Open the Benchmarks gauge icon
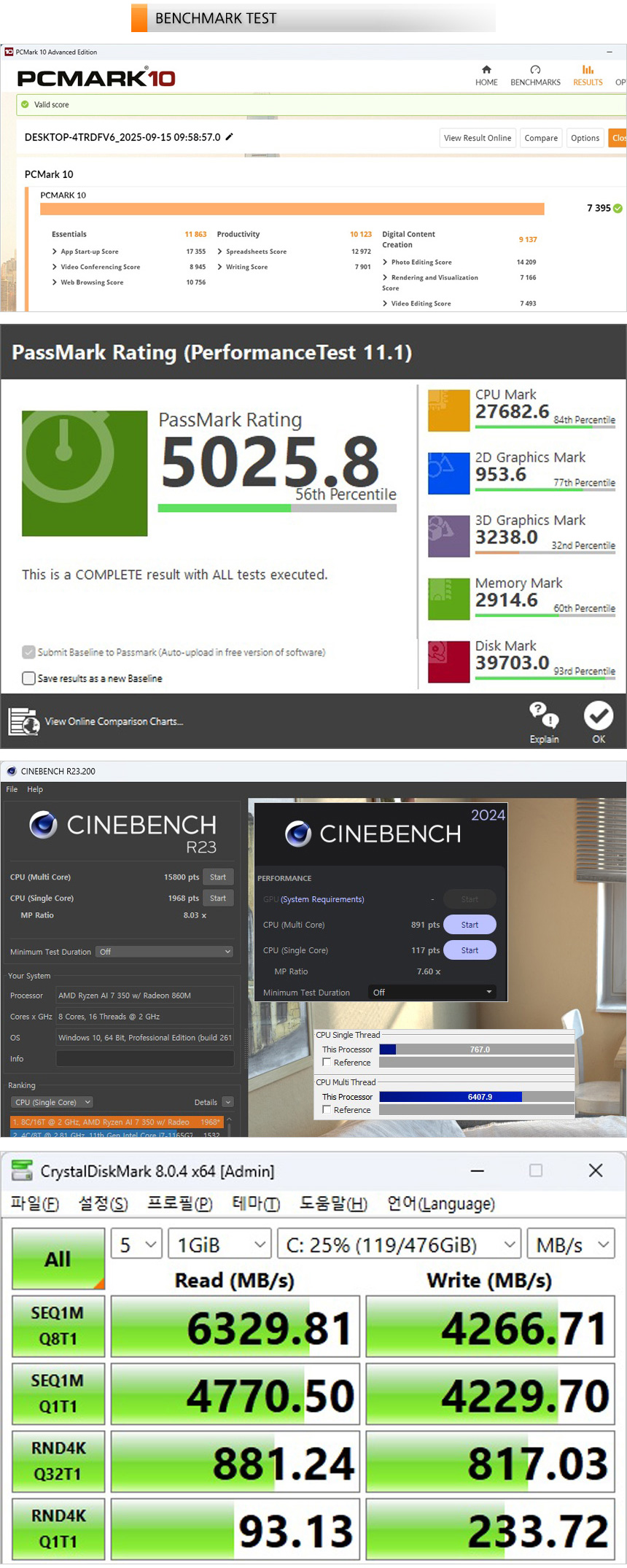 [535, 70]
